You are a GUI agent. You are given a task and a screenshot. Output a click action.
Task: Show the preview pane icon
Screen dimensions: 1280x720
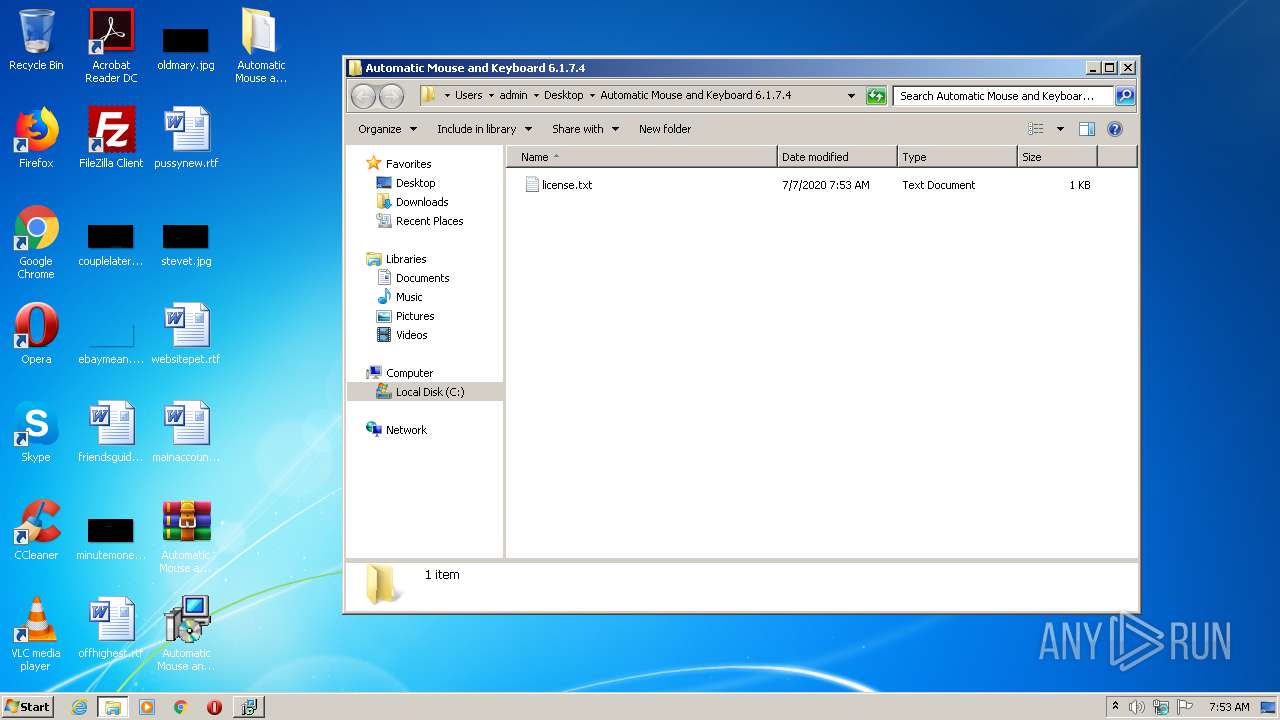click(x=1087, y=129)
